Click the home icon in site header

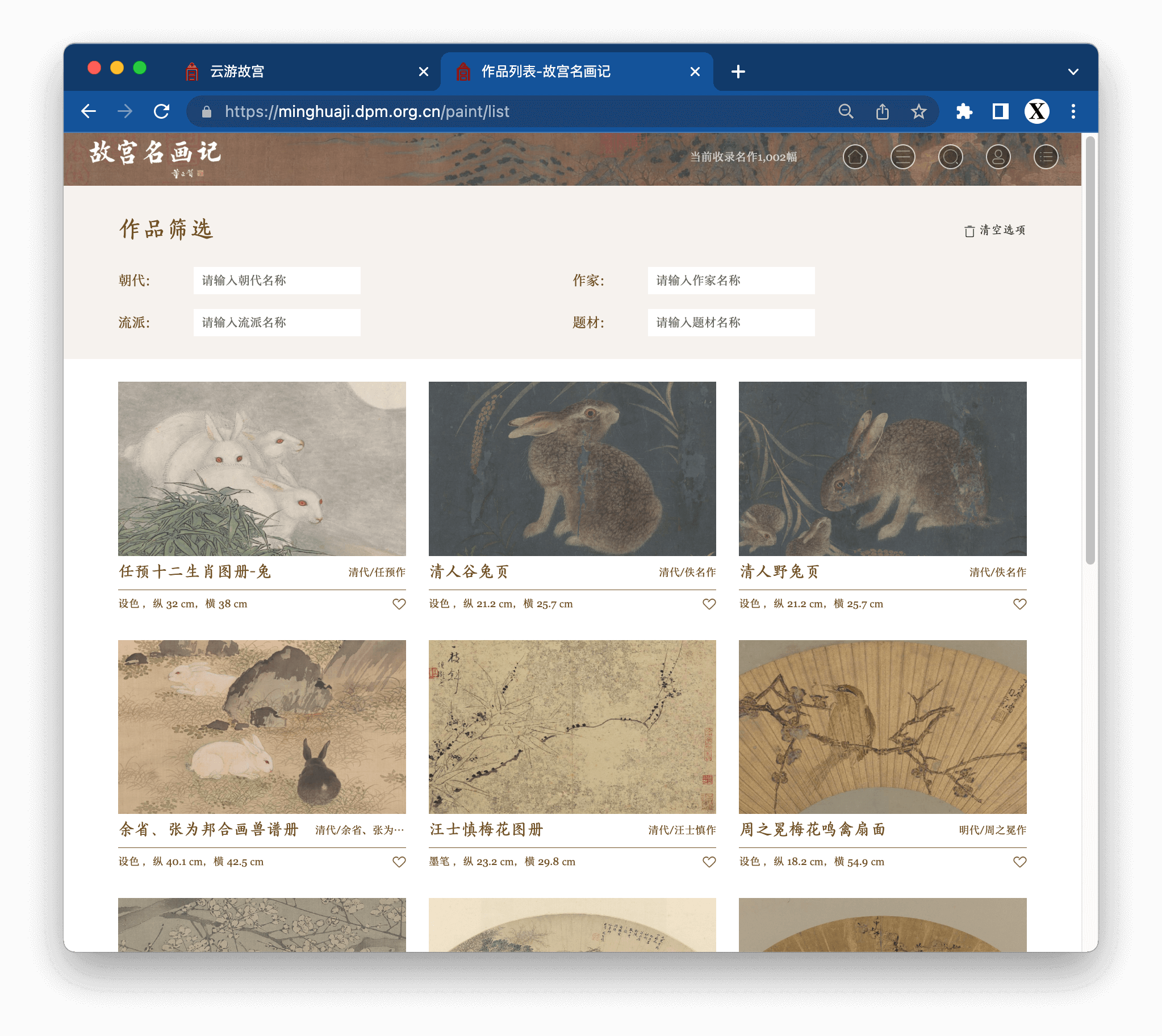(855, 157)
